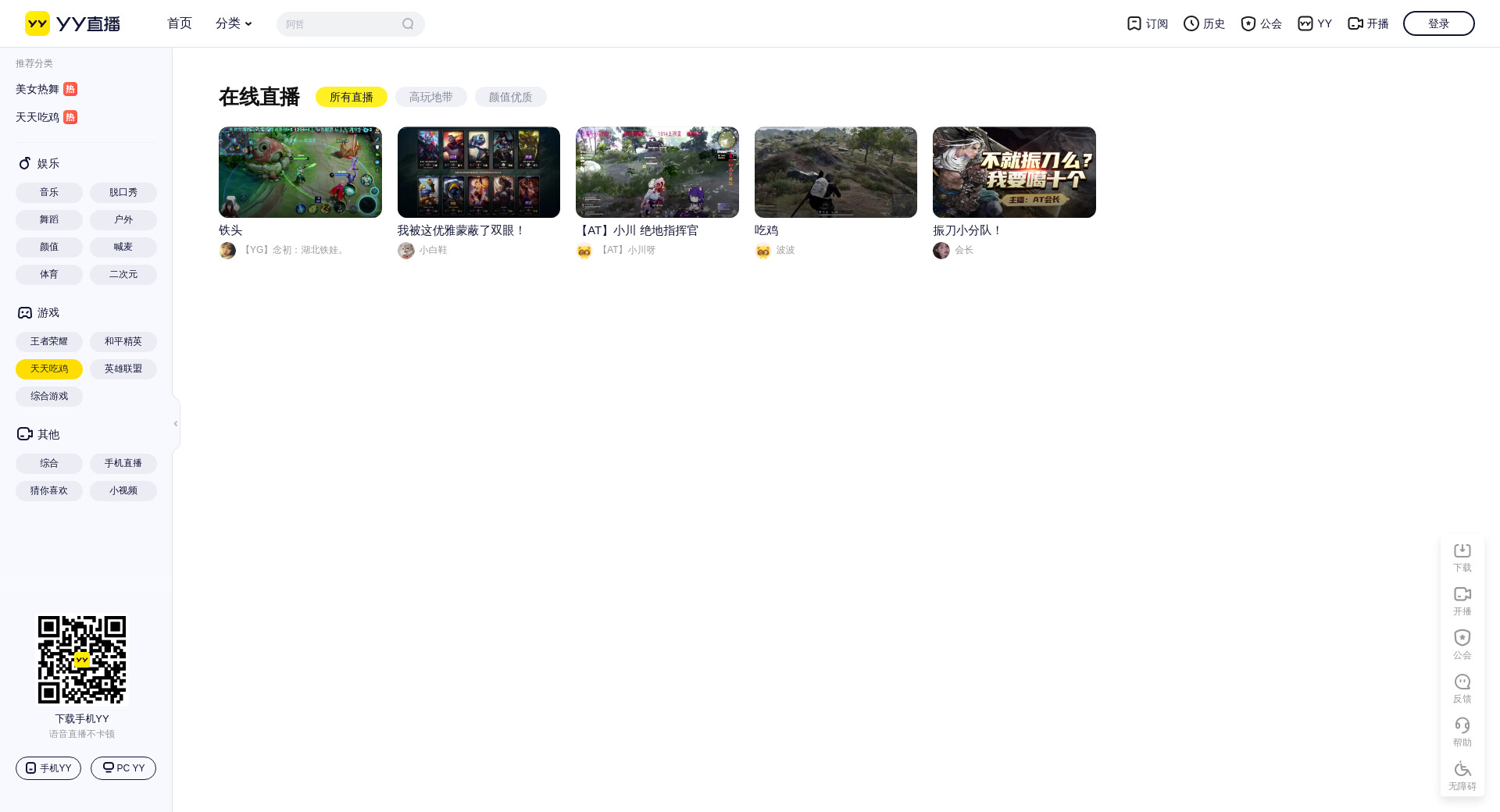The width and height of the screenshot is (1500, 812).
Task: Select the 颜值优质 filter
Action: pyautogui.click(x=510, y=97)
